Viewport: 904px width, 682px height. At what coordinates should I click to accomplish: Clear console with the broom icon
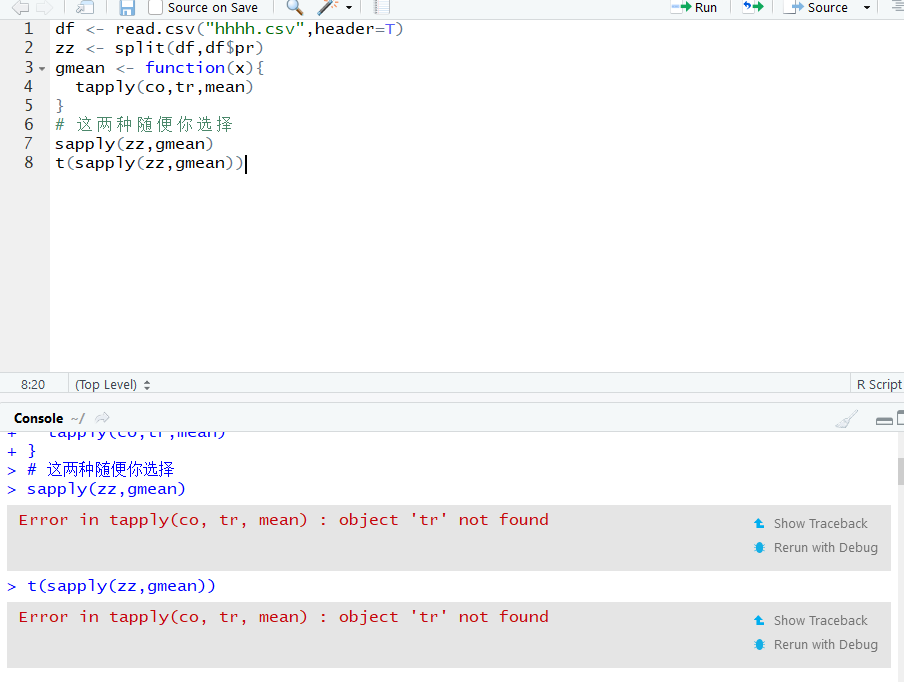coord(847,419)
